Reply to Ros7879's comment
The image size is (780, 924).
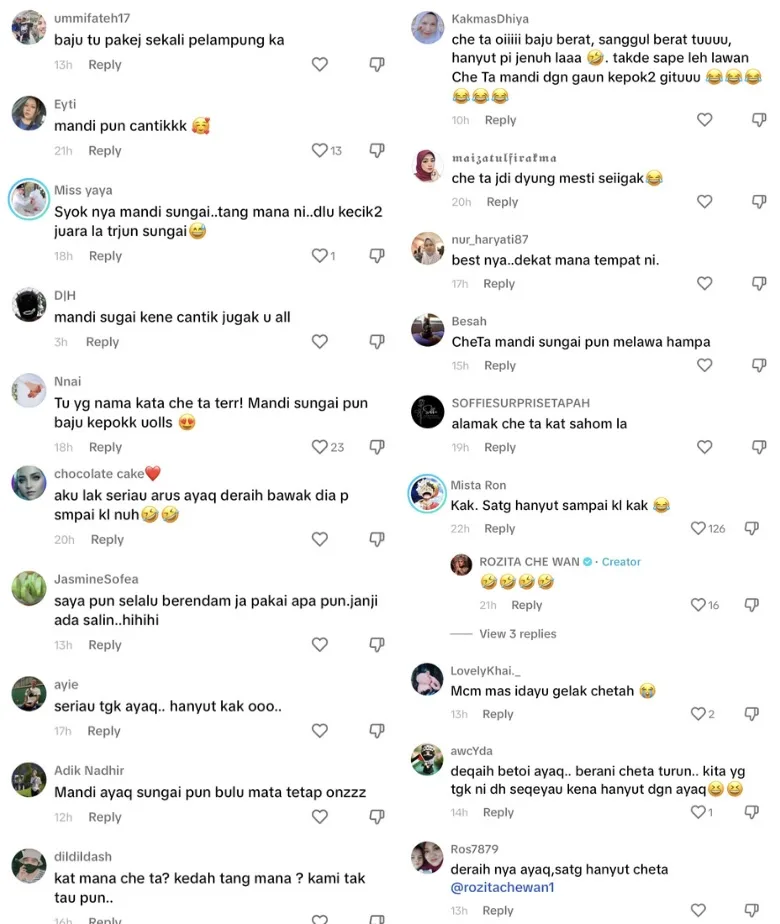(497, 911)
